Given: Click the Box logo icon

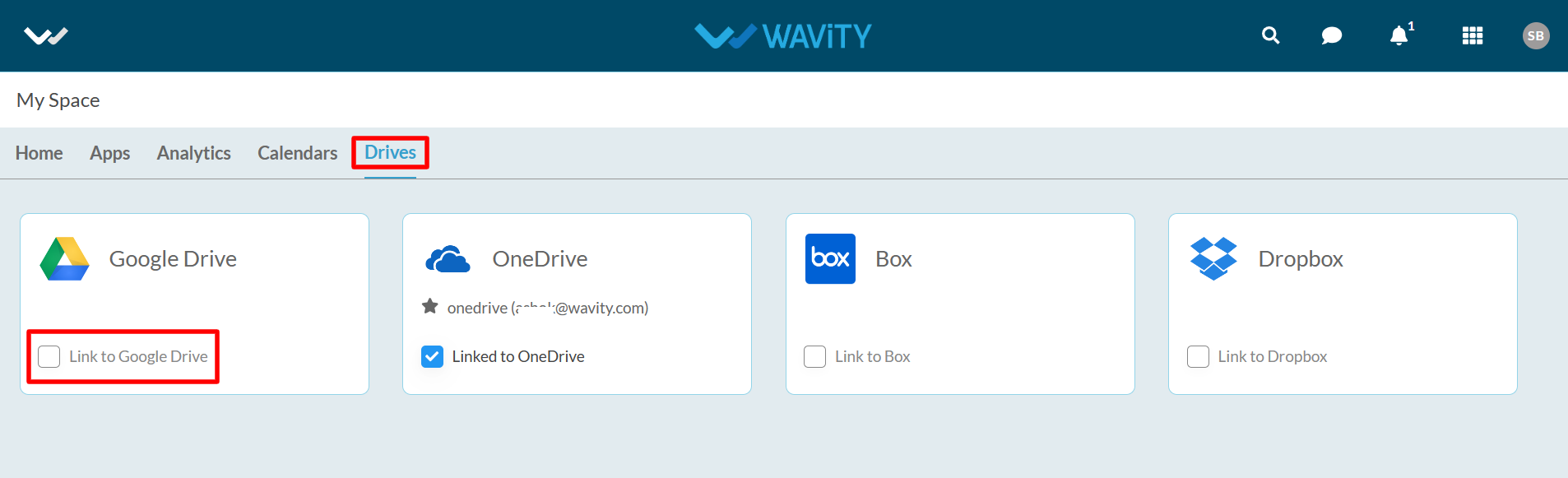Looking at the screenshot, I should (830, 259).
